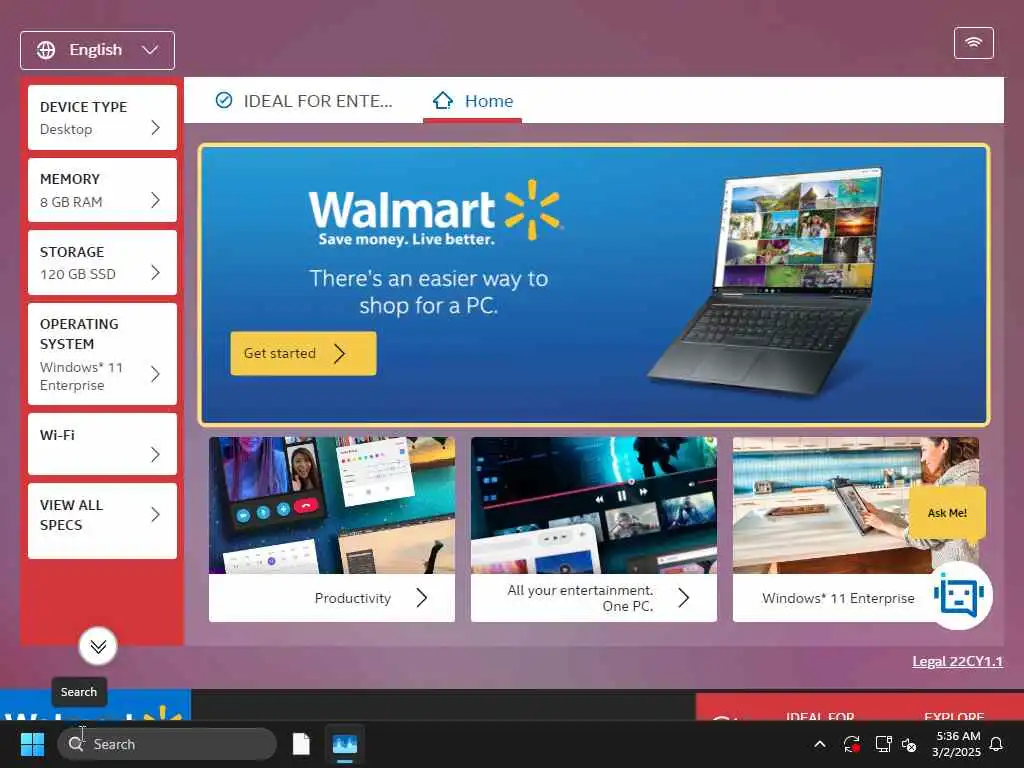
Task: Click the active demo app taskbar icon
Action: coord(345,744)
